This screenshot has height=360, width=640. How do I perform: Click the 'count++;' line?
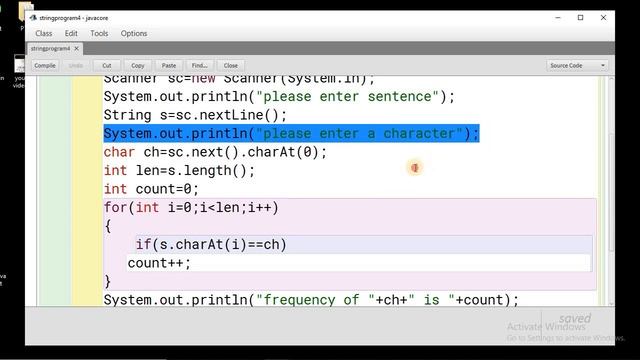[x=159, y=263]
